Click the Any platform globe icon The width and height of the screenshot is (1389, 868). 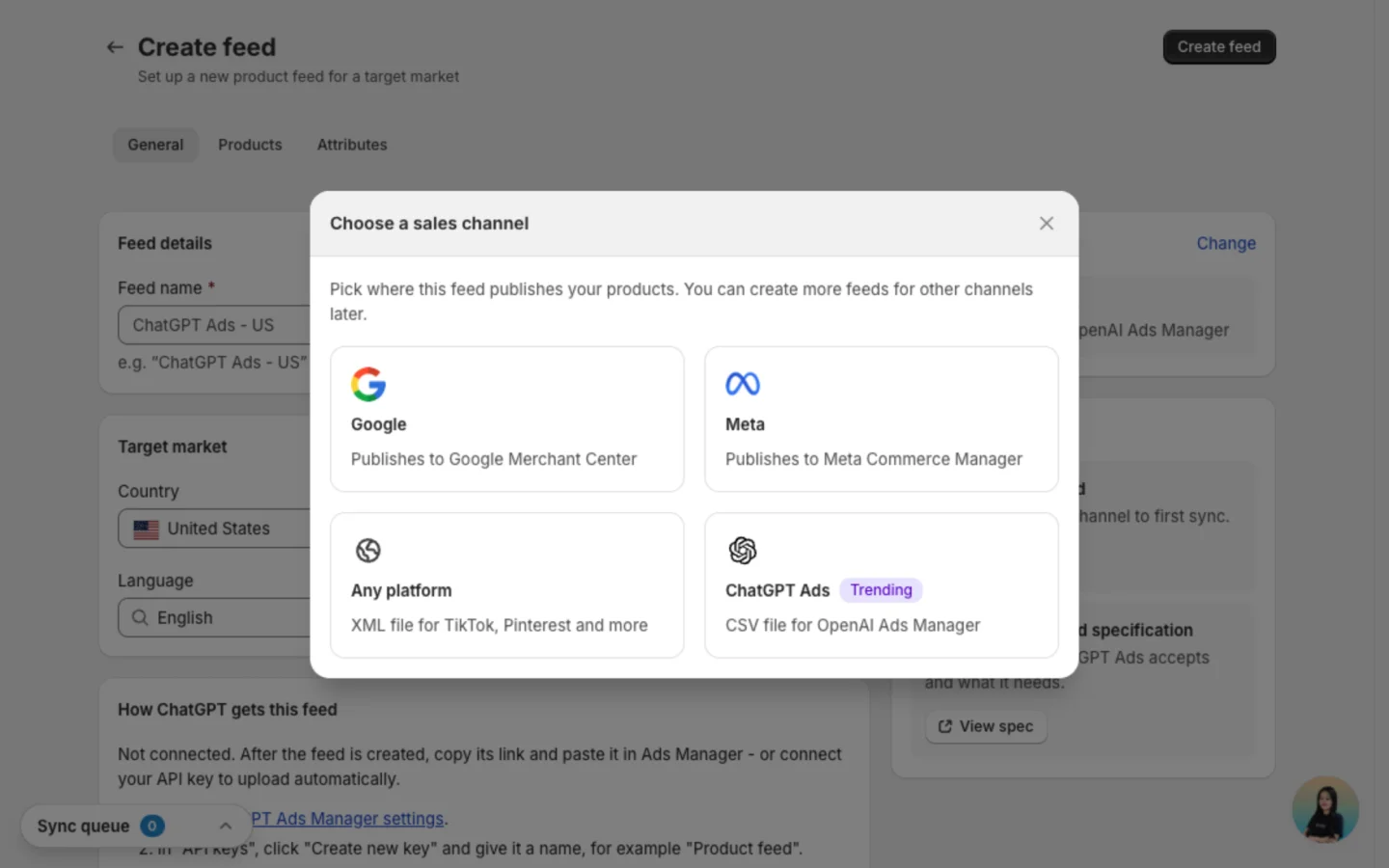368,550
